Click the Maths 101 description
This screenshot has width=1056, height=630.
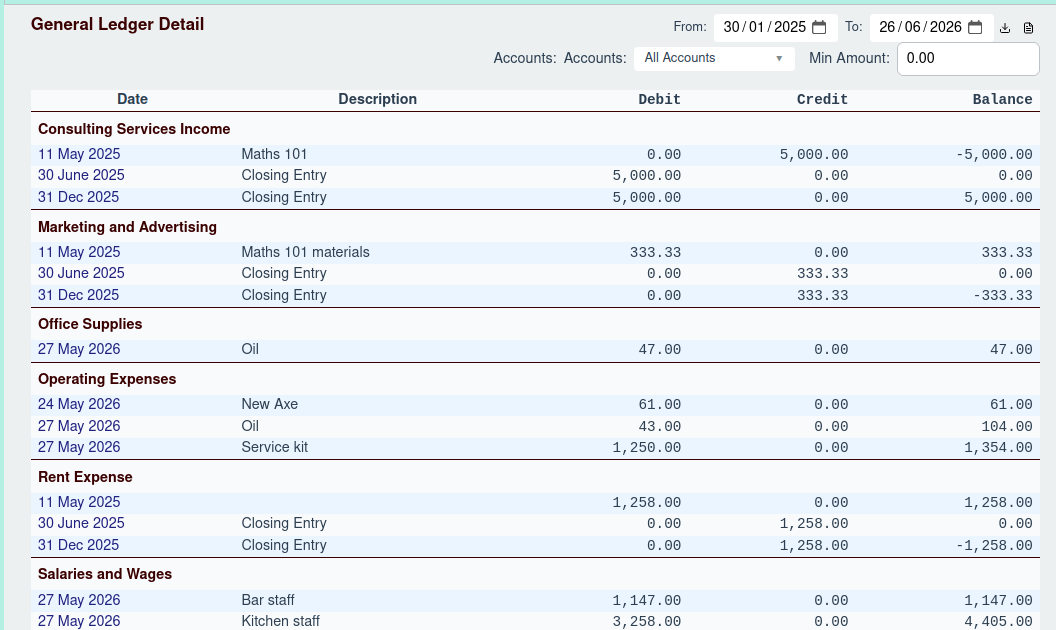click(274, 154)
